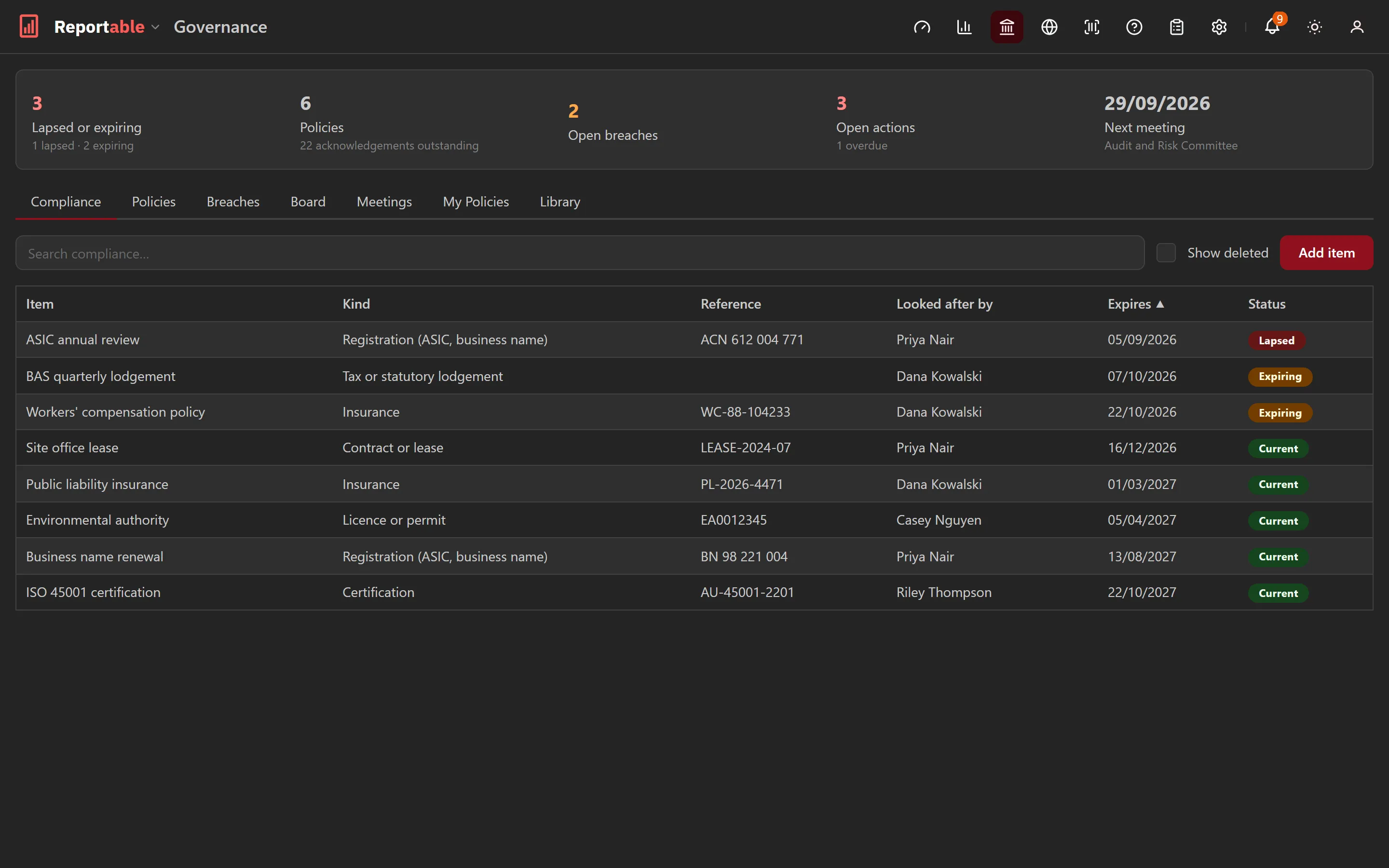Image resolution: width=1389 pixels, height=868 pixels.
Task: Open ISO 45001 certification item
Action: point(694,592)
